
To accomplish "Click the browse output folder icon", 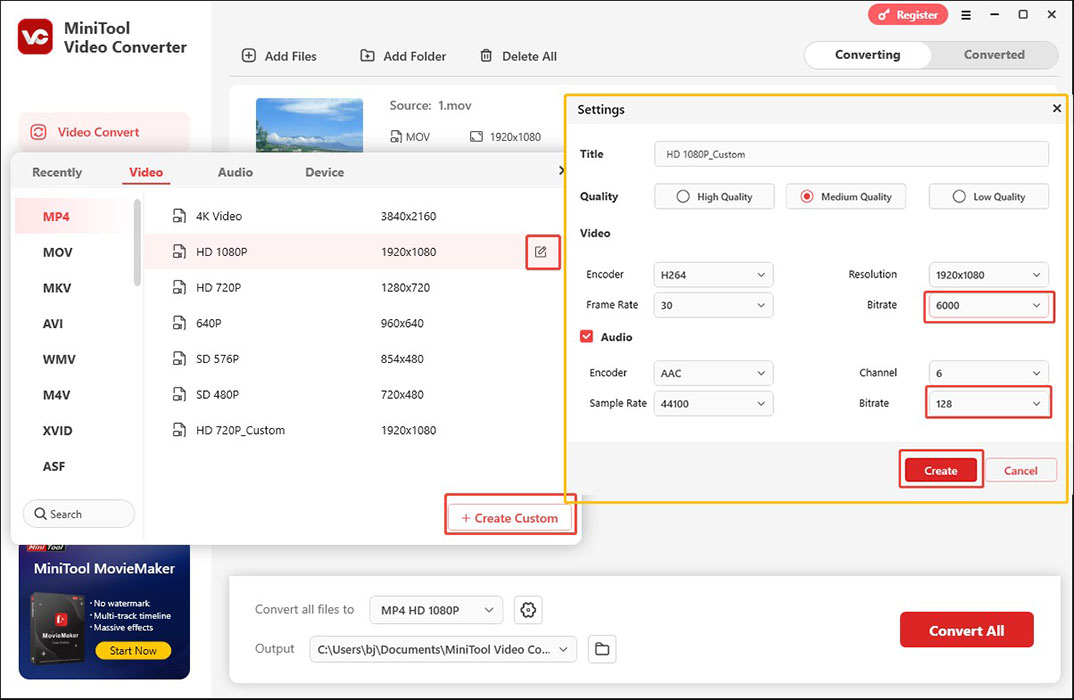I will coord(602,649).
